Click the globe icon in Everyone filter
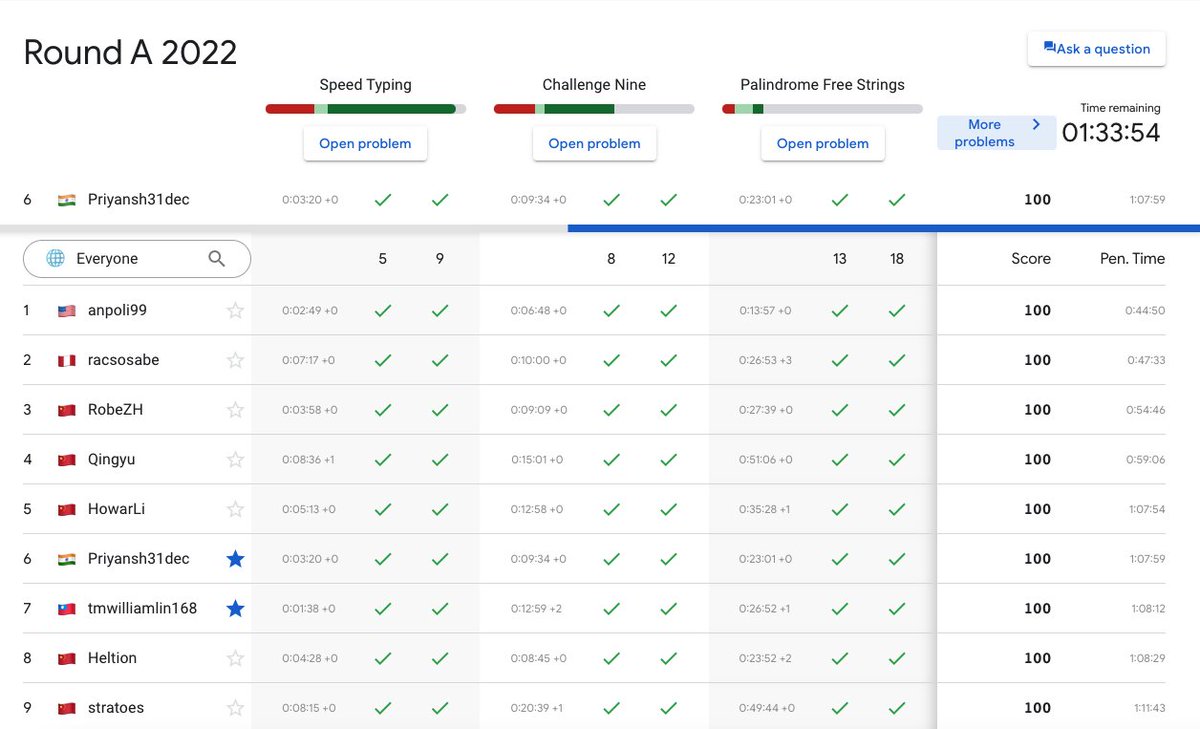Screen dimensions: 1200x729 click(x=56, y=259)
